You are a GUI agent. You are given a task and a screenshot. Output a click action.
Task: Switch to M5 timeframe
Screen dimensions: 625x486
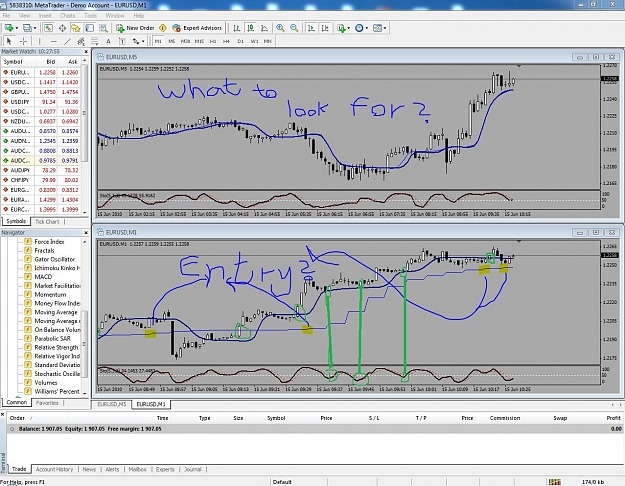click(x=172, y=41)
